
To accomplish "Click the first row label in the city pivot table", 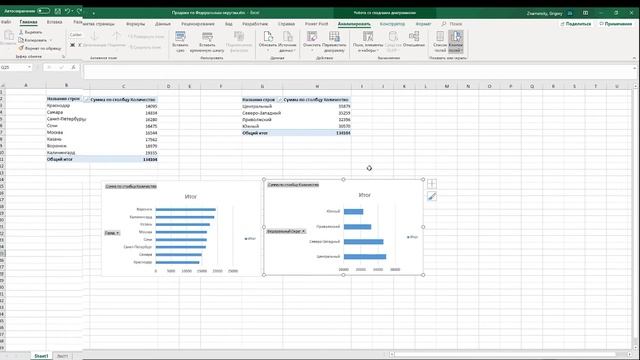I will 58,106.
